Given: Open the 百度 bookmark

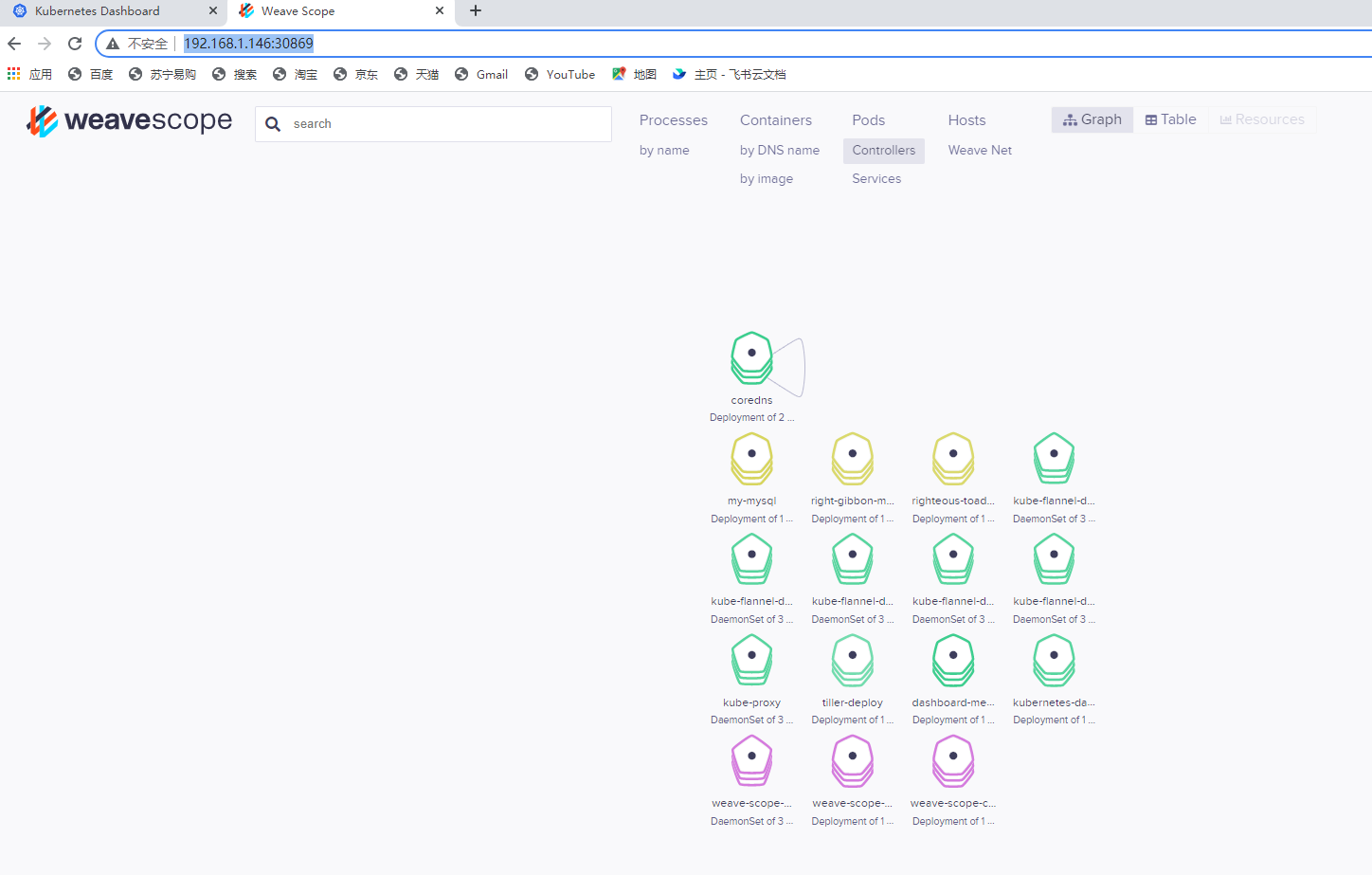Looking at the screenshot, I should (x=90, y=74).
